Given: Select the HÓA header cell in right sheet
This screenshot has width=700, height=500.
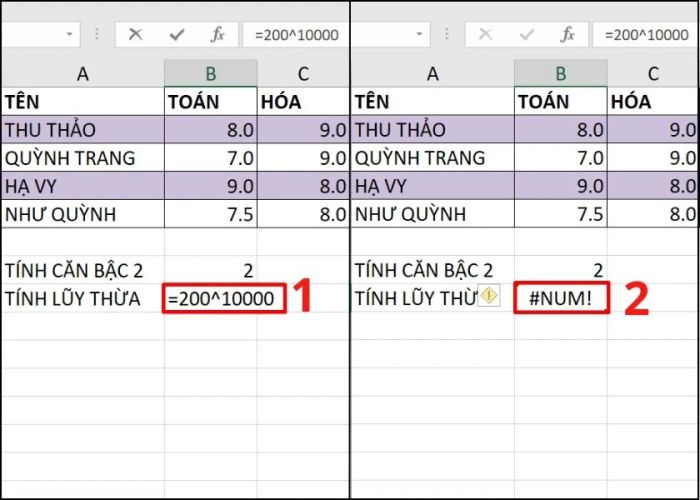Looking at the screenshot, I should [653, 102].
